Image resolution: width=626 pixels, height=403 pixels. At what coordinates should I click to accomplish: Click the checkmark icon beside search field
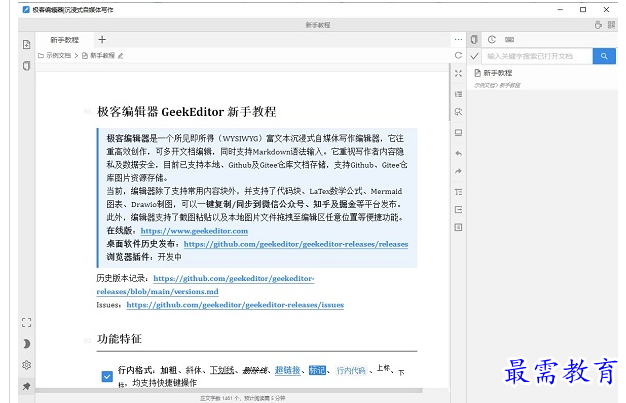[x=474, y=56]
